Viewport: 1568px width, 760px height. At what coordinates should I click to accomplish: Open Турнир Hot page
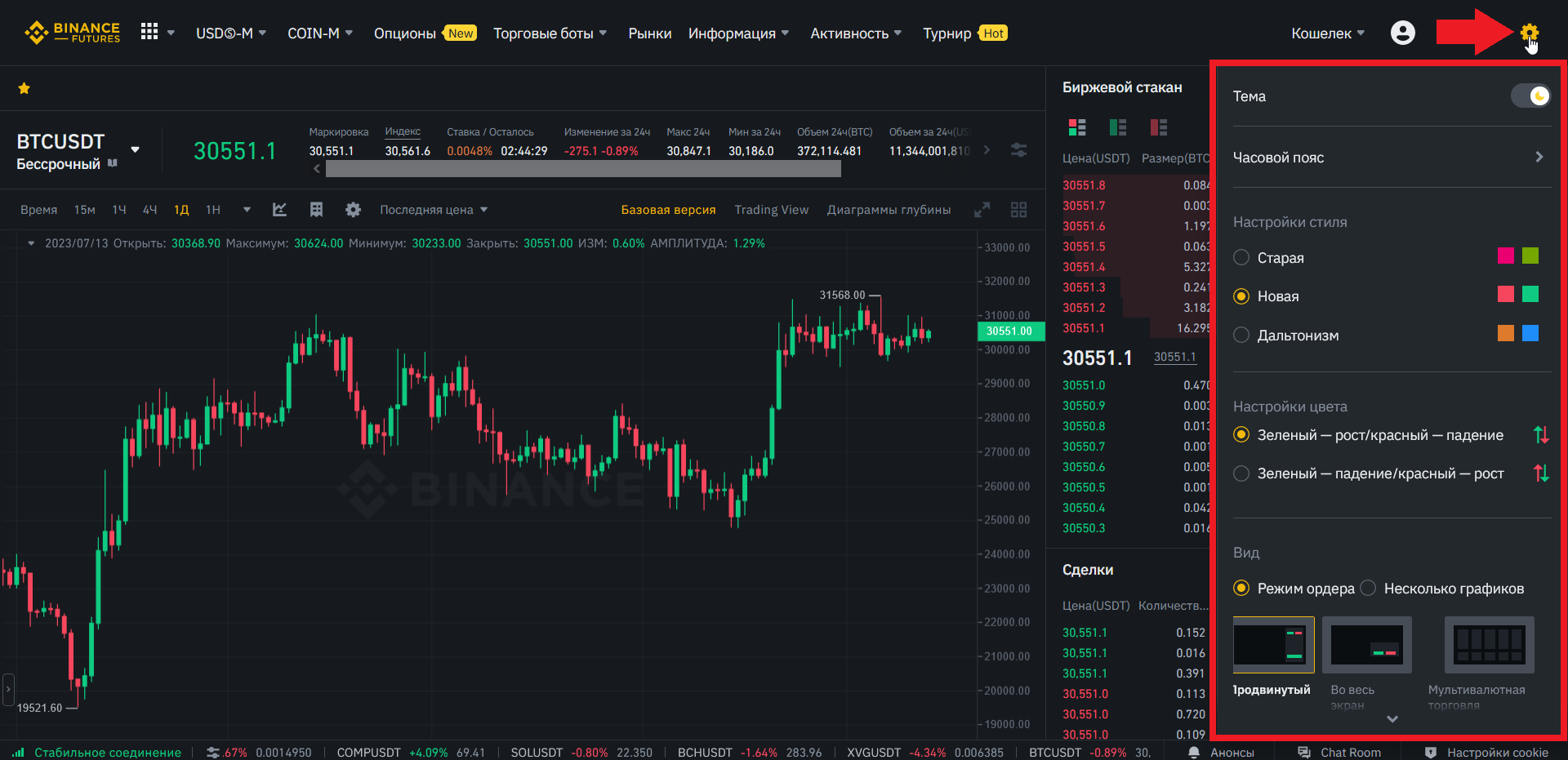coord(965,33)
